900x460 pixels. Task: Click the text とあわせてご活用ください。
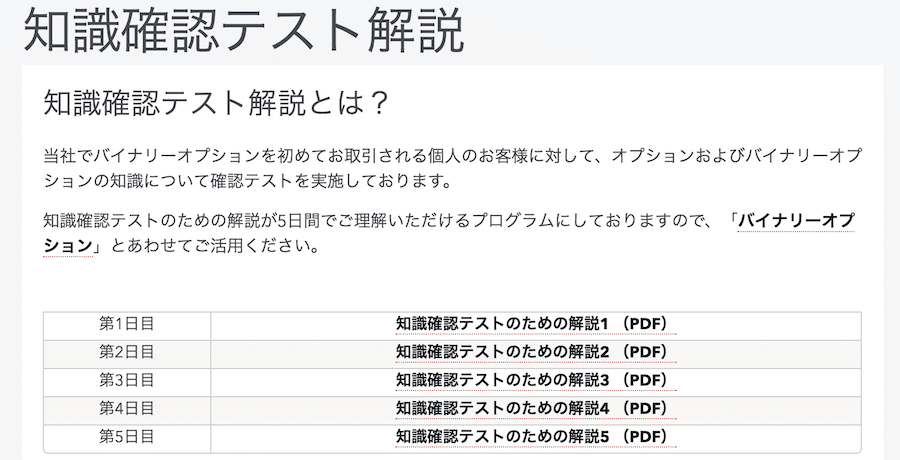(214, 246)
